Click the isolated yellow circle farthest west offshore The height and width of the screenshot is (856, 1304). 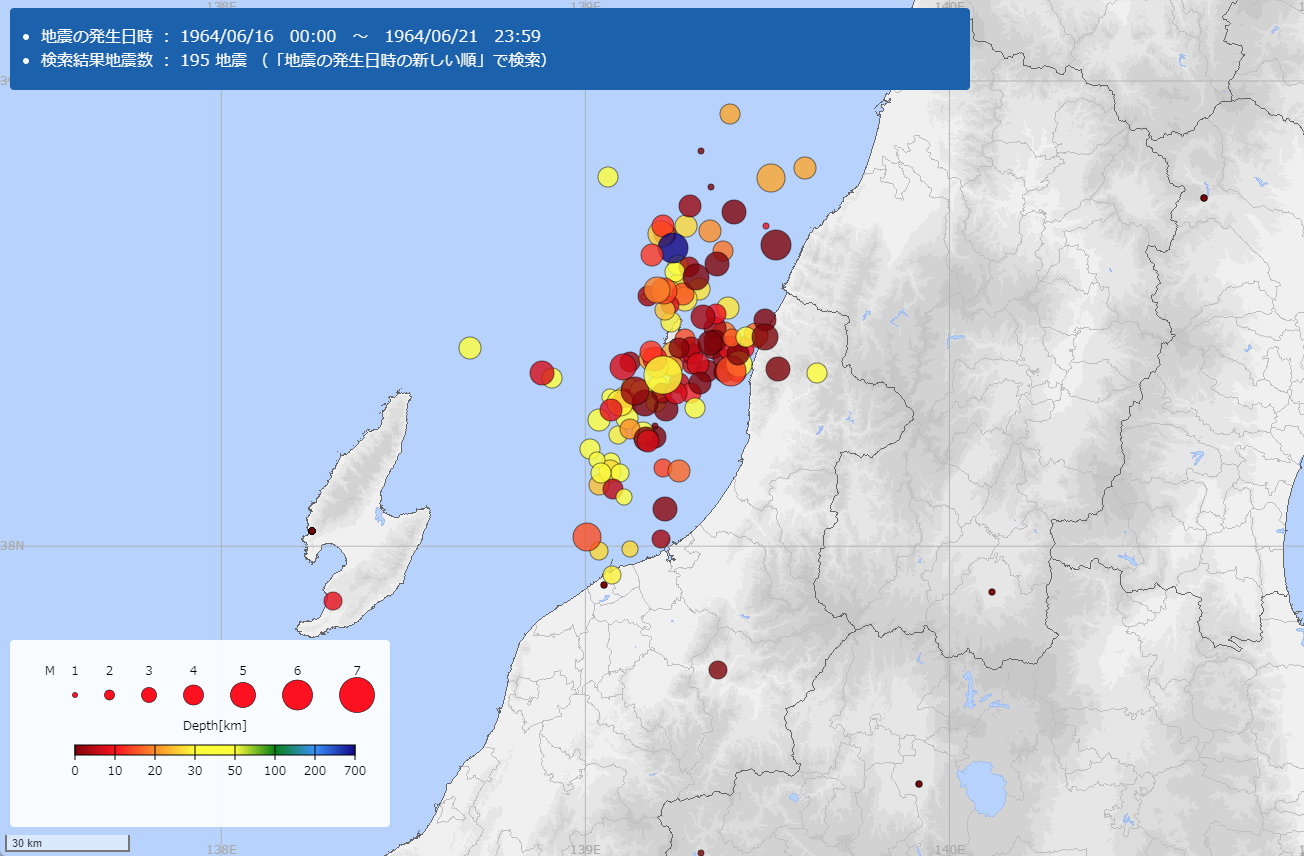[x=470, y=348]
